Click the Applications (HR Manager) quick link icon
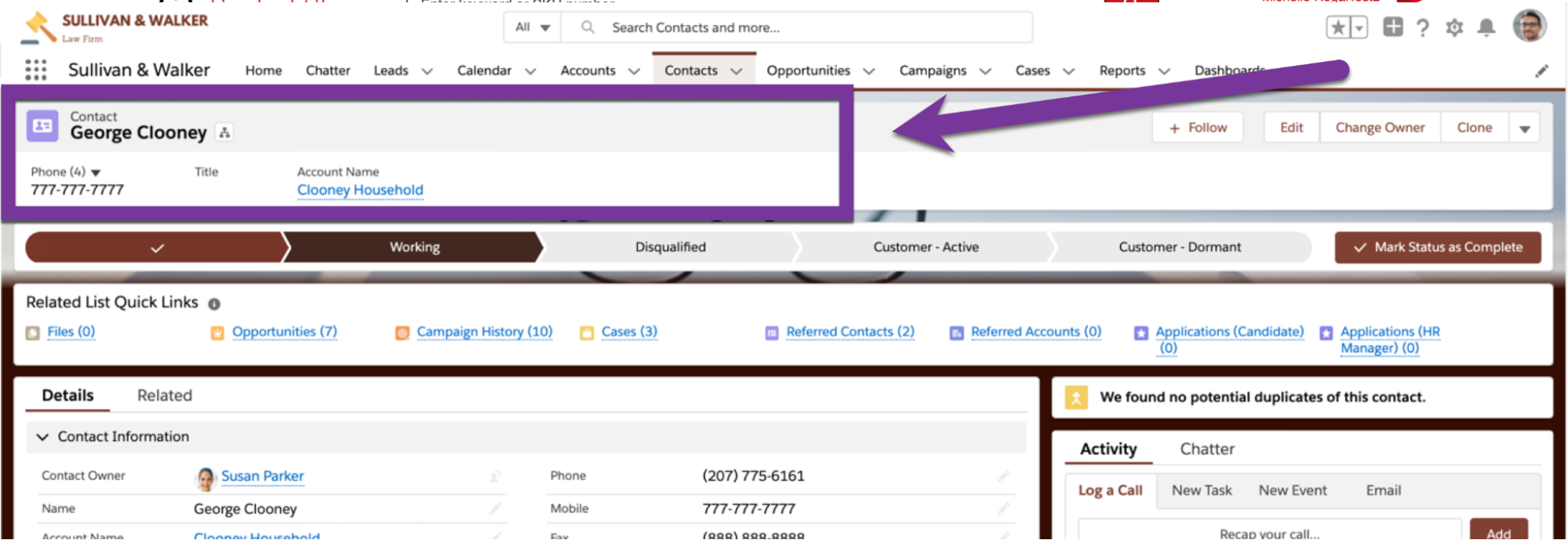1568x540 pixels. coord(1326,333)
